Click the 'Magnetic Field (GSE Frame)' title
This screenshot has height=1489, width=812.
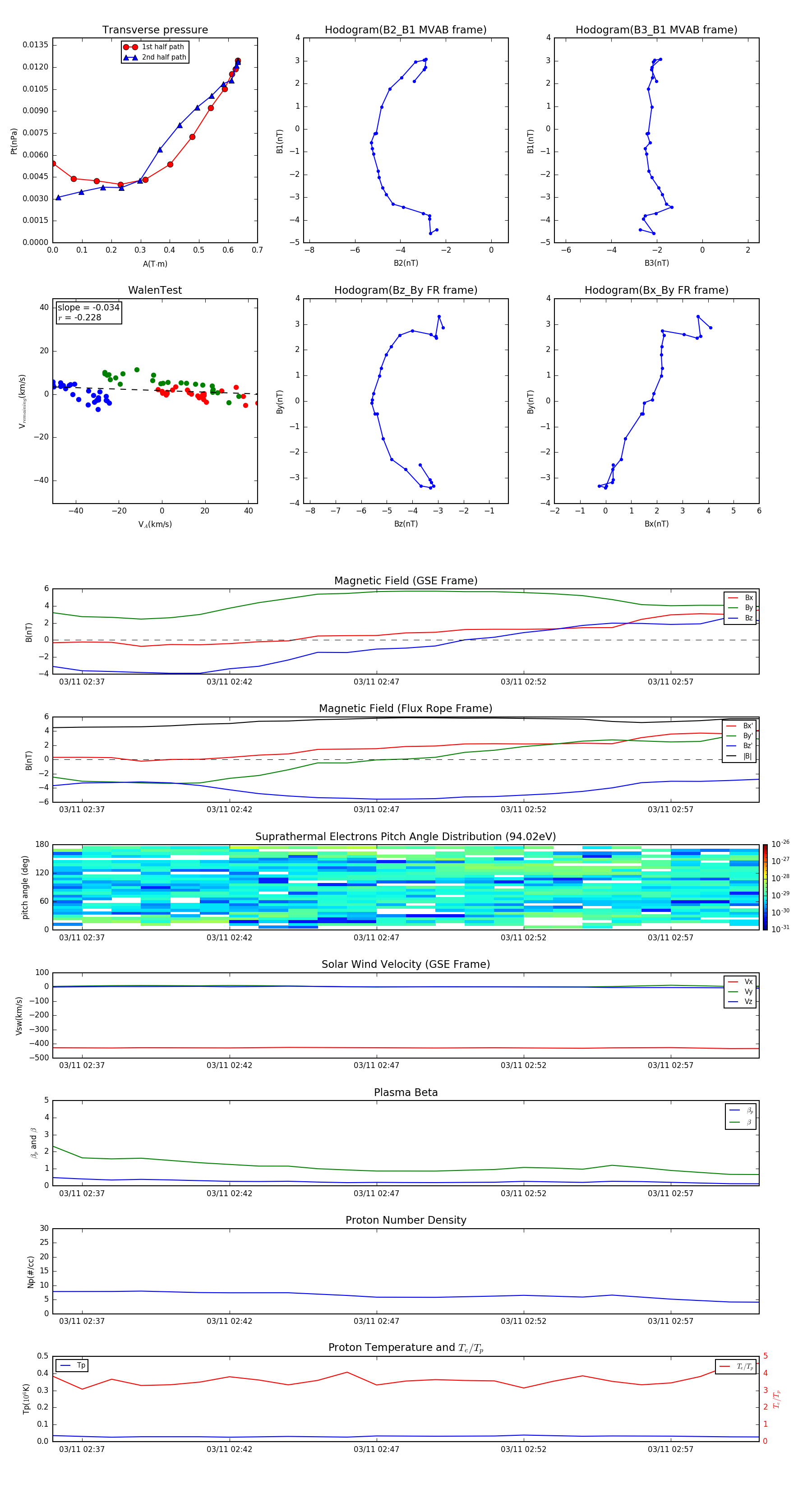(x=406, y=581)
